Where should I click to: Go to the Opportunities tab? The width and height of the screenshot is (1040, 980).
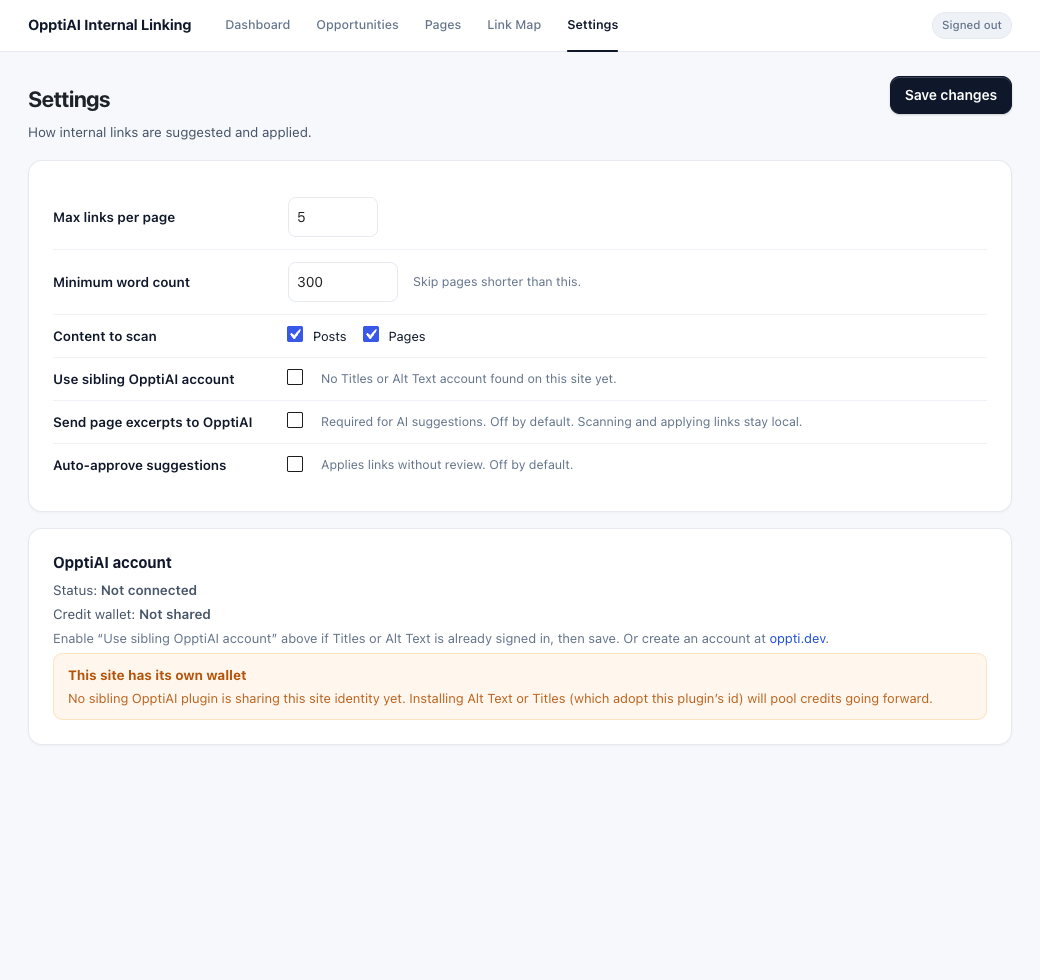[357, 25]
